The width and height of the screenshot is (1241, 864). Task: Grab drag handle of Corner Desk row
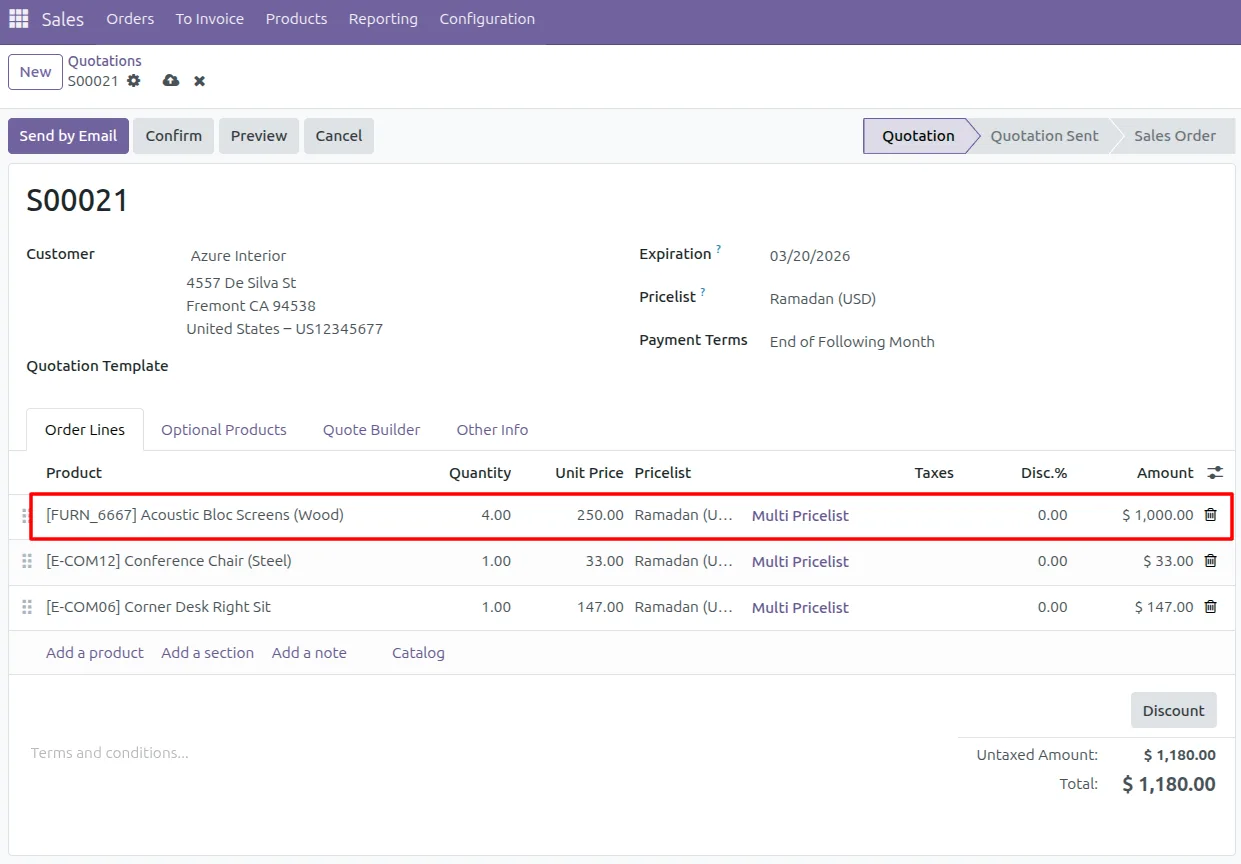(27, 608)
